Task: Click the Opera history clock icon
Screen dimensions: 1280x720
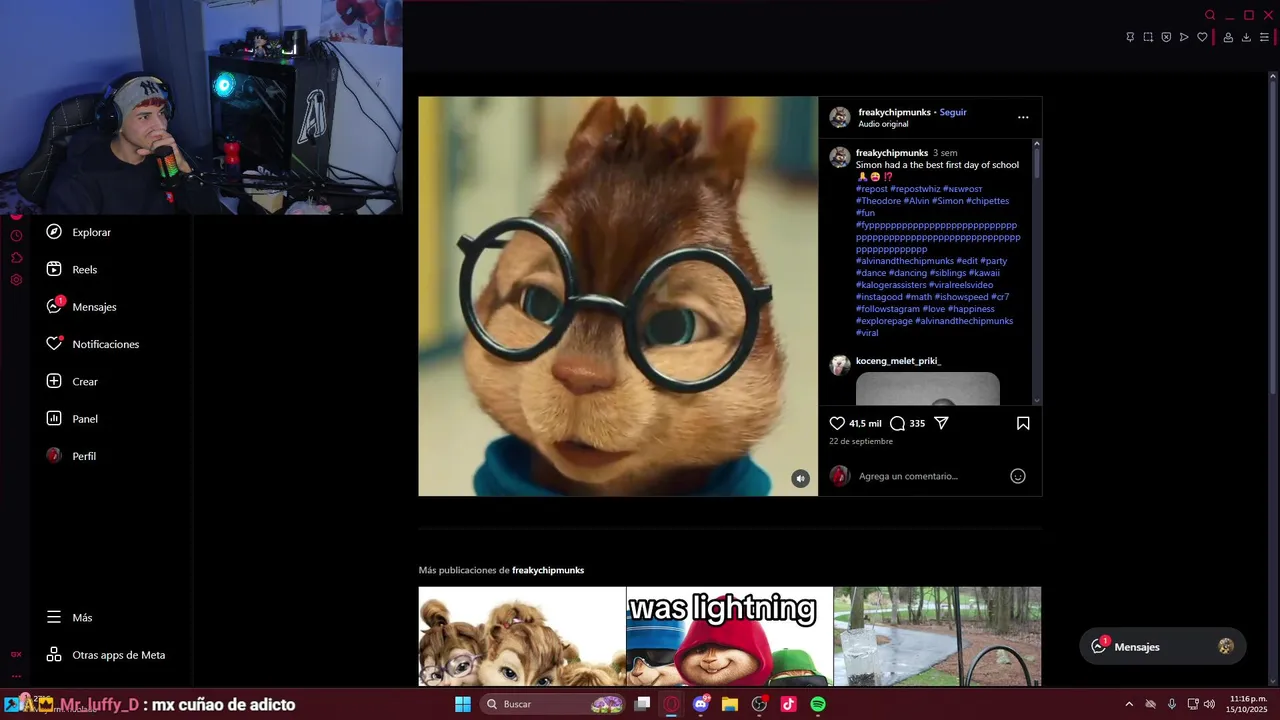Action: 16,236
